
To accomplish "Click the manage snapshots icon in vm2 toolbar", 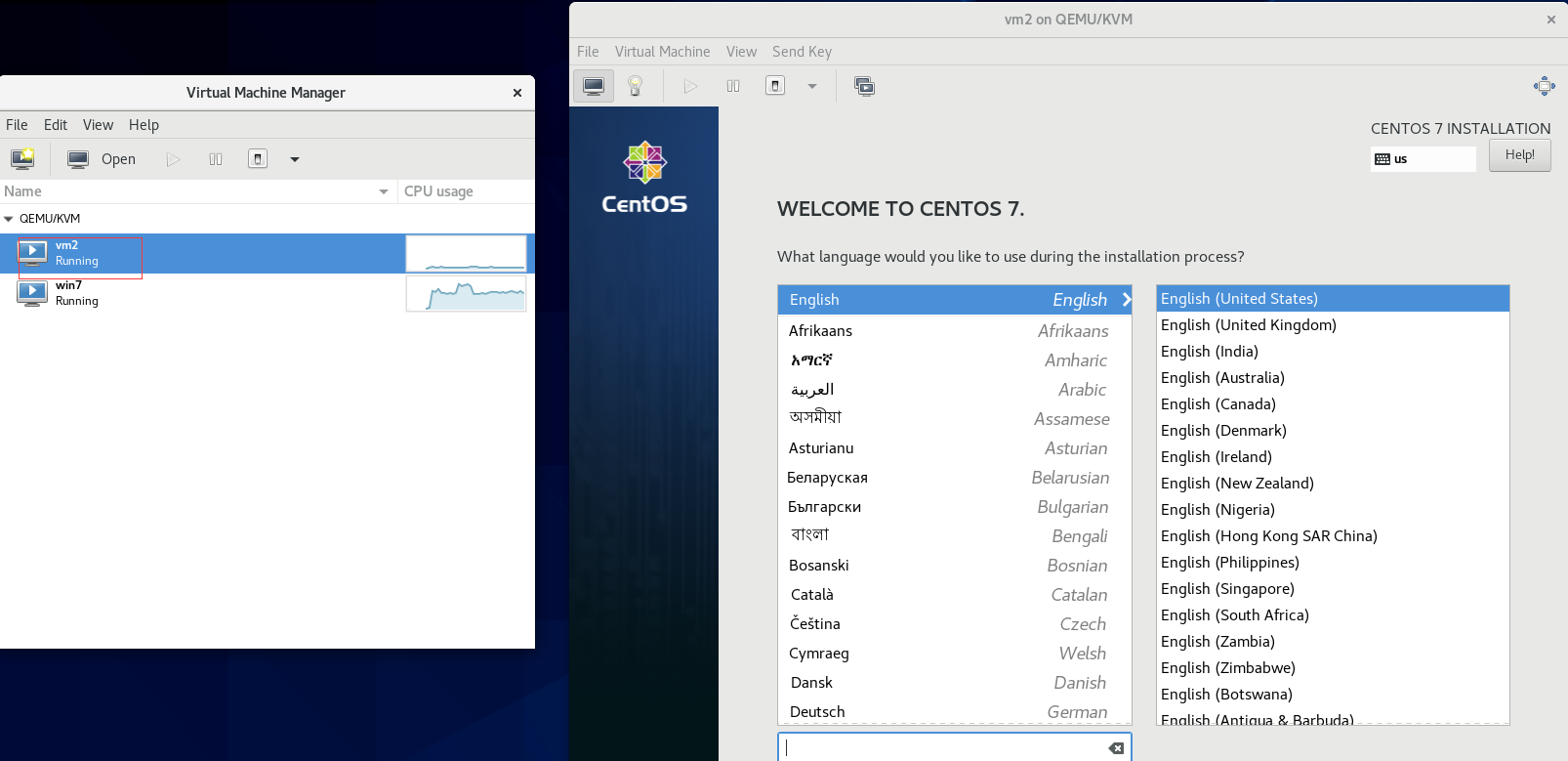I will [864, 86].
